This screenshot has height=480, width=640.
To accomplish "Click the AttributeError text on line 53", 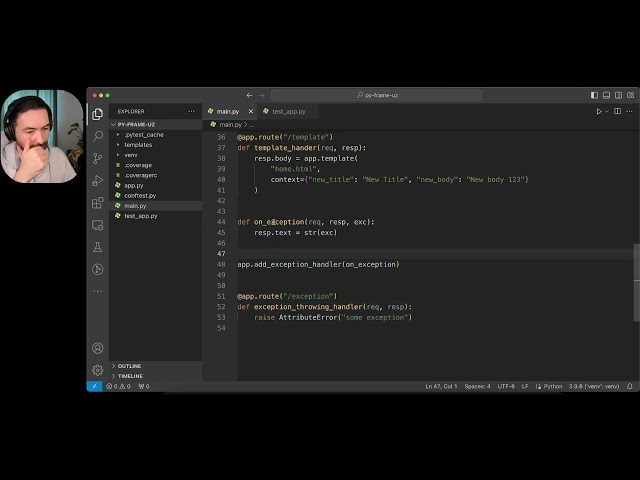I will point(308,318).
